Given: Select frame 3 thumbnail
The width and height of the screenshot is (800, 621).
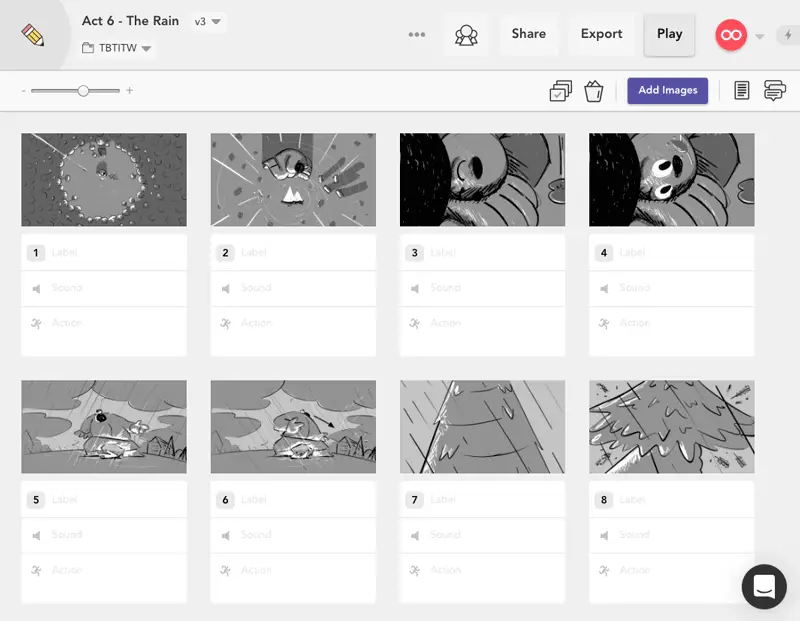Looking at the screenshot, I should click(x=483, y=180).
